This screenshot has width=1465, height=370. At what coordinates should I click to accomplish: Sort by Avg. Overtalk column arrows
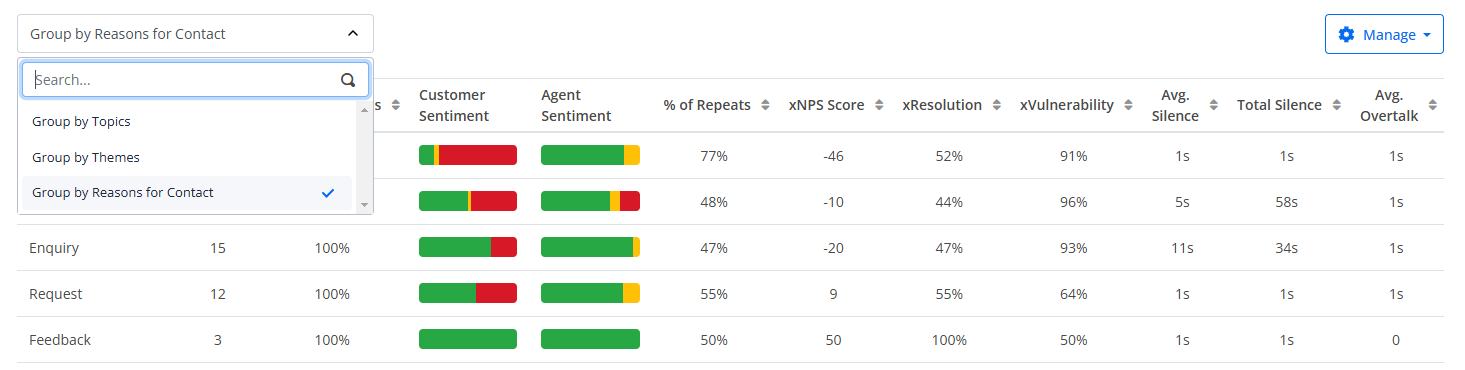coord(1432,105)
